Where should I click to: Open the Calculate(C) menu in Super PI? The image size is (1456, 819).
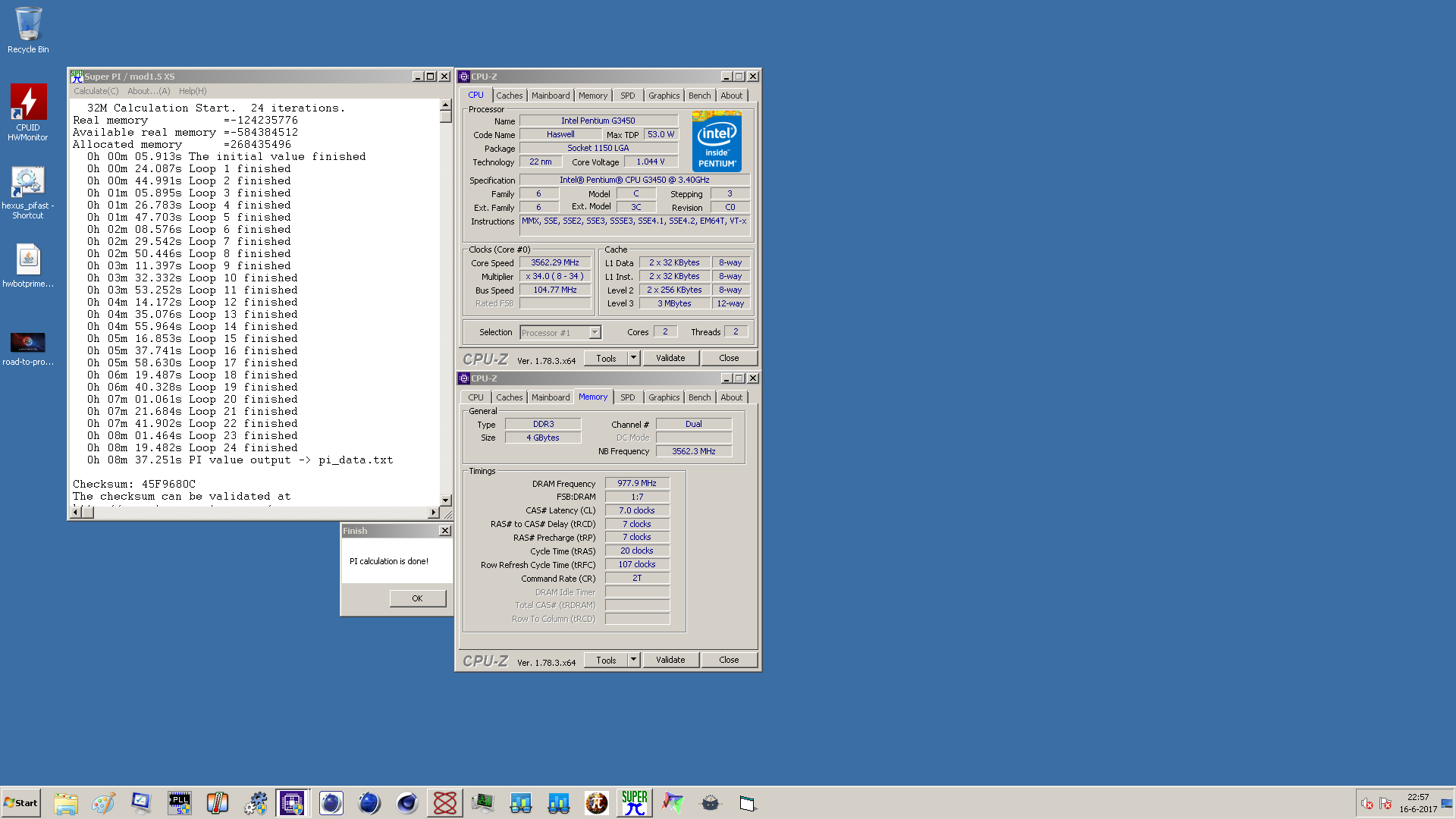(96, 91)
